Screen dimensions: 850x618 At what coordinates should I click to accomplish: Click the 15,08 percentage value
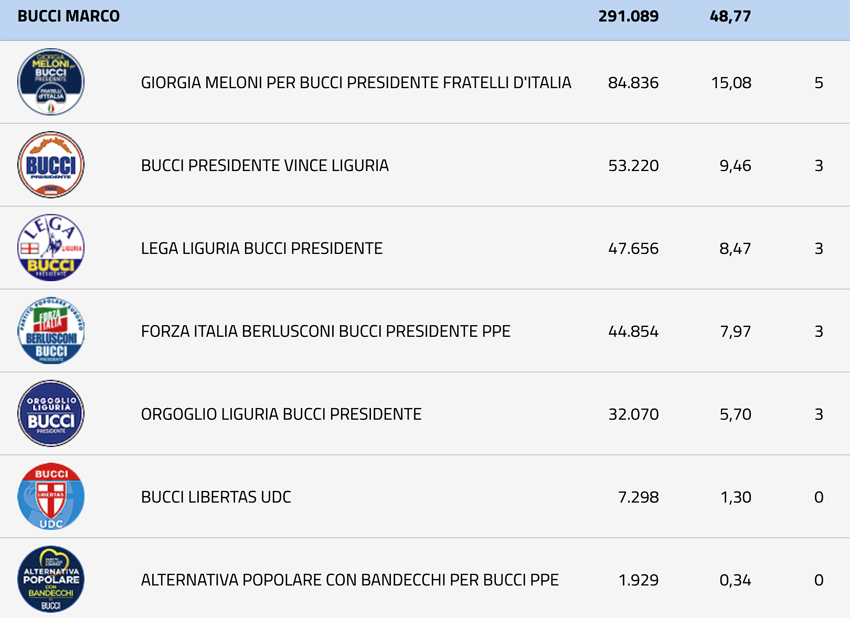pyautogui.click(x=731, y=82)
